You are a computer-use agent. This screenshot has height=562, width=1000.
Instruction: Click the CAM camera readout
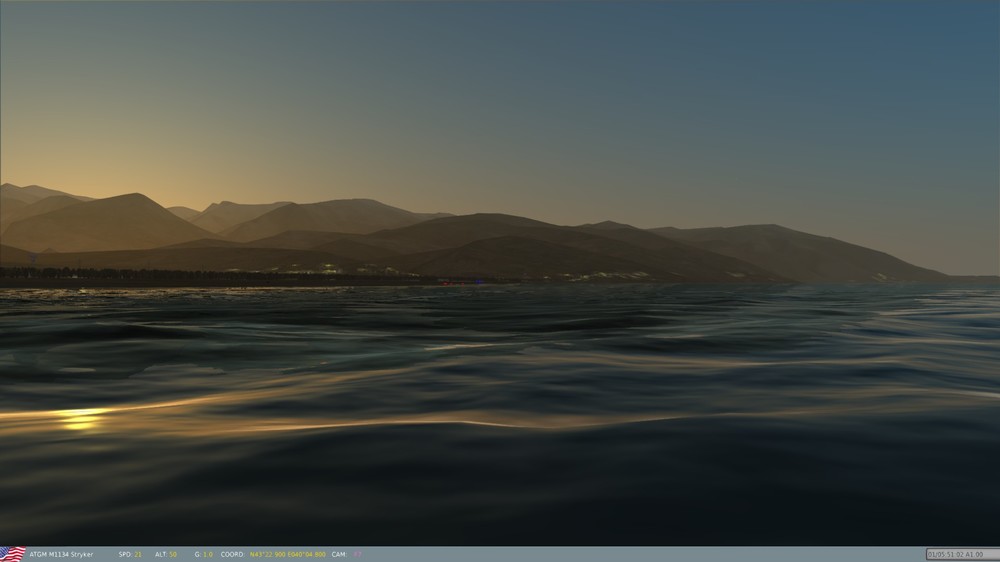[347, 554]
